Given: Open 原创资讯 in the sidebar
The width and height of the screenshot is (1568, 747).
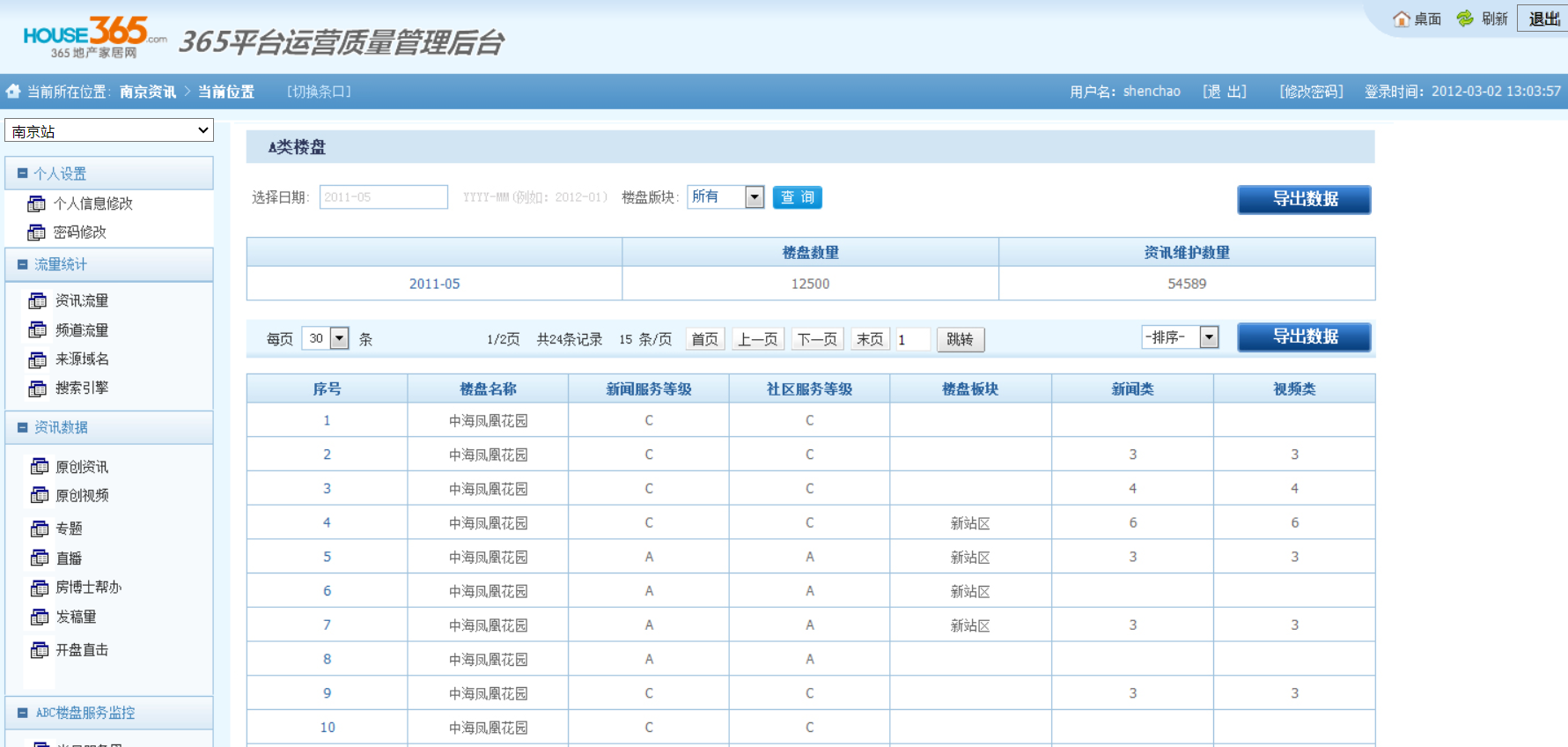Looking at the screenshot, I should coord(82,467).
